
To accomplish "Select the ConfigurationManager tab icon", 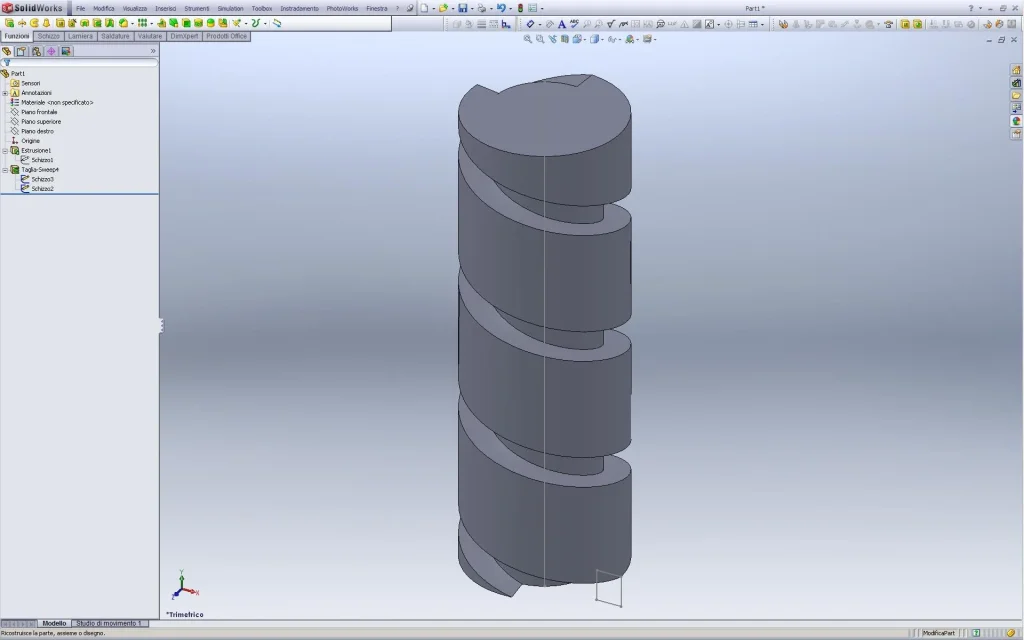I will (x=37, y=51).
